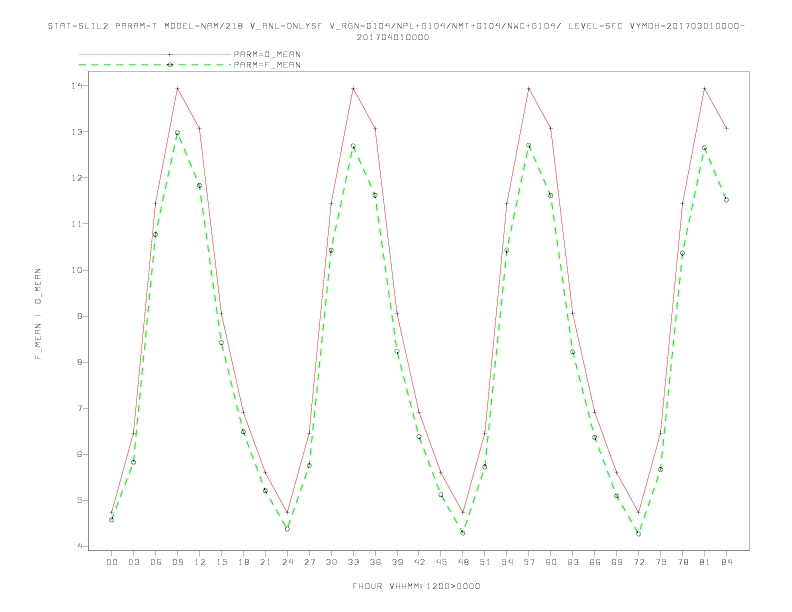Image resolution: width=792 pixels, height=612 pixels.
Task: Click x-axis forecast hour label 48
Action: click(463, 562)
